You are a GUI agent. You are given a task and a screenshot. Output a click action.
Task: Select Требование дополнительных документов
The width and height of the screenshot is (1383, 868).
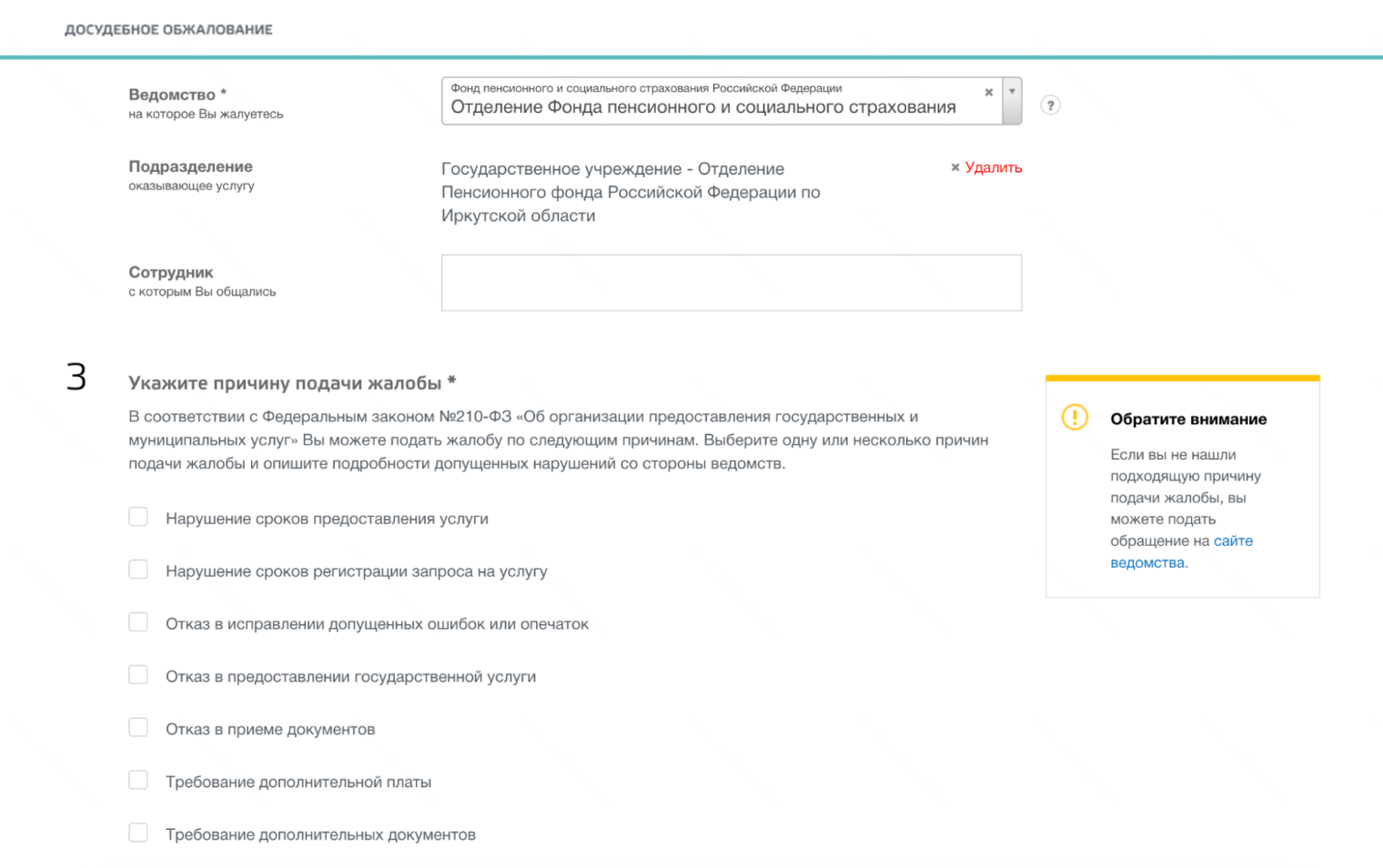pyautogui.click(x=137, y=832)
